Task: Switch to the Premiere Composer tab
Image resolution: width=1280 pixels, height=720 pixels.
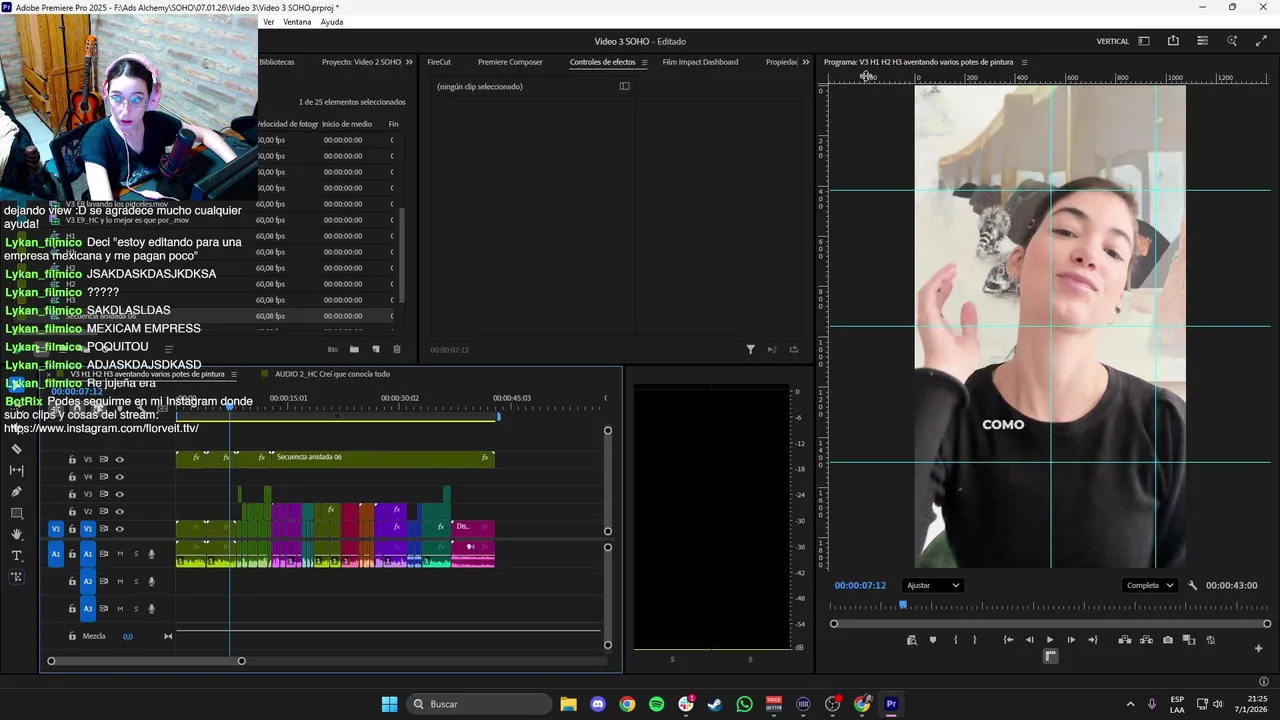Action: [x=510, y=62]
